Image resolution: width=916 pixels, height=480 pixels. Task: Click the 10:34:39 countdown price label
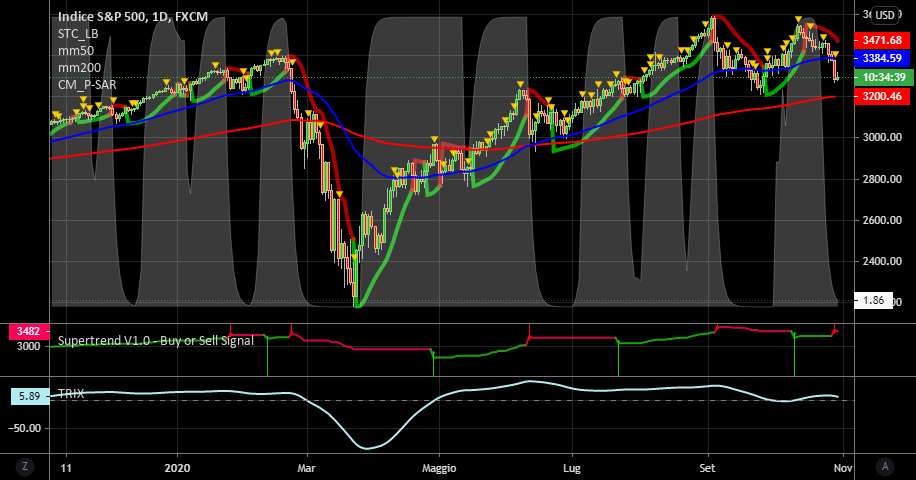pyautogui.click(x=883, y=77)
